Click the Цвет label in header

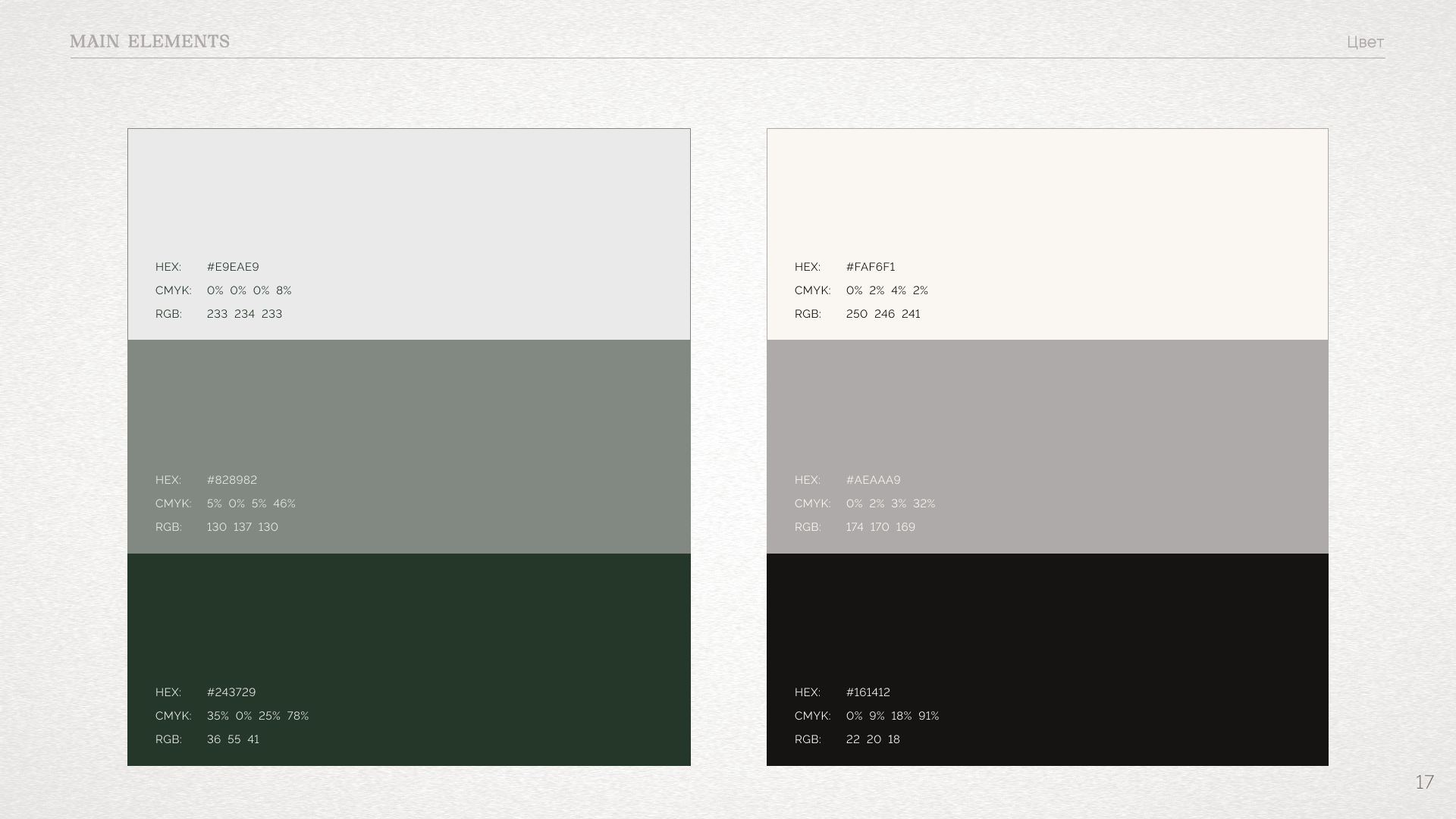coord(1365,42)
